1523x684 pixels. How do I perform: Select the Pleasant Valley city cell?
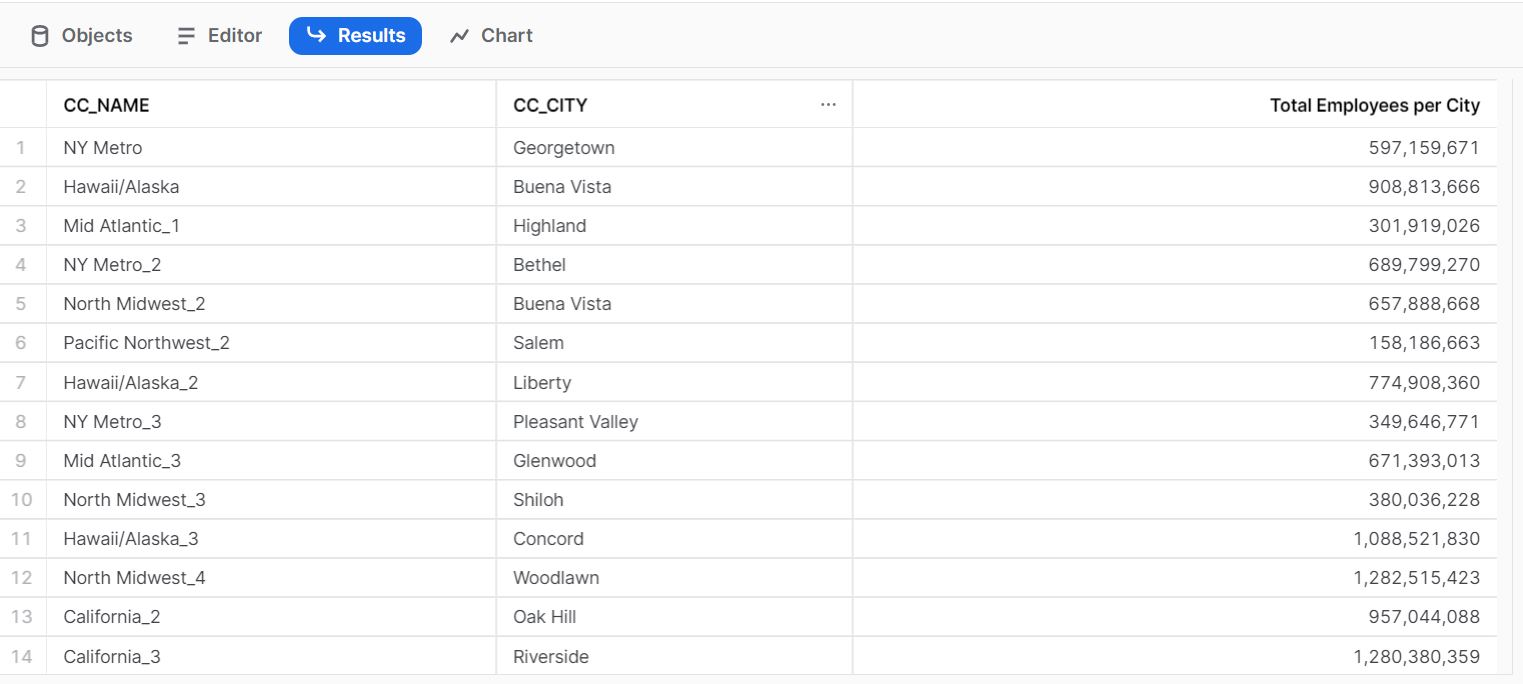(x=674, y=422)
